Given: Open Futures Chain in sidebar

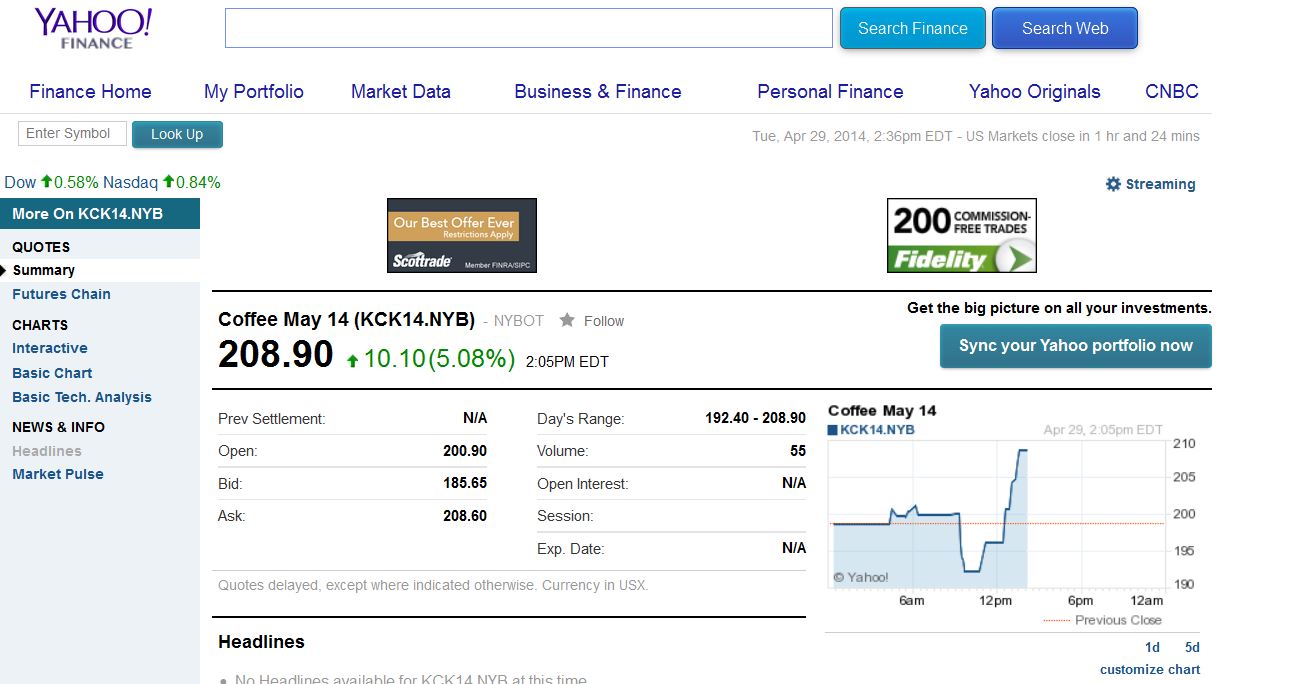Looking at the screenshot, I should (61, 294).
